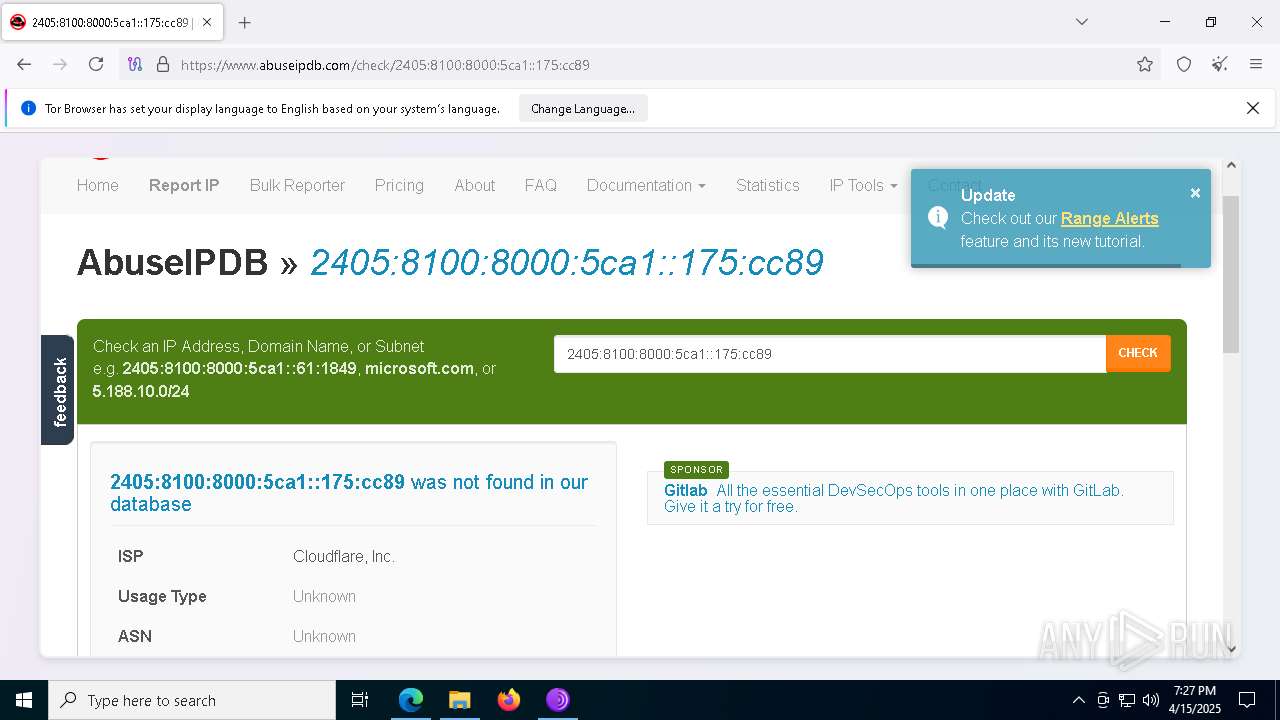1280x720 pixels.
Task: Dismiss the language notification bar
Action: [x=1252, y=108]
